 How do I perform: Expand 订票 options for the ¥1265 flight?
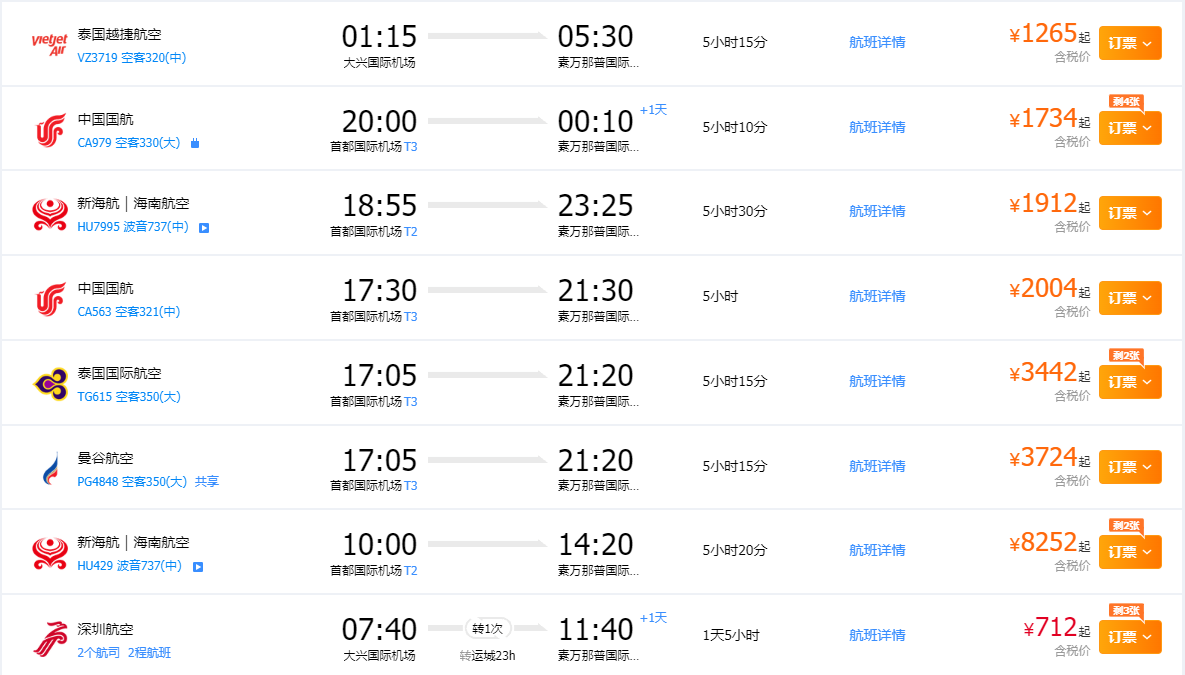pyautogui.click(x=1130, y=43)
